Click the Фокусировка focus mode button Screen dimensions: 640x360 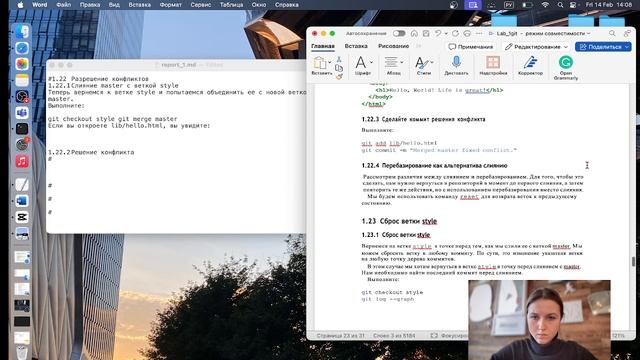[449, 336]
